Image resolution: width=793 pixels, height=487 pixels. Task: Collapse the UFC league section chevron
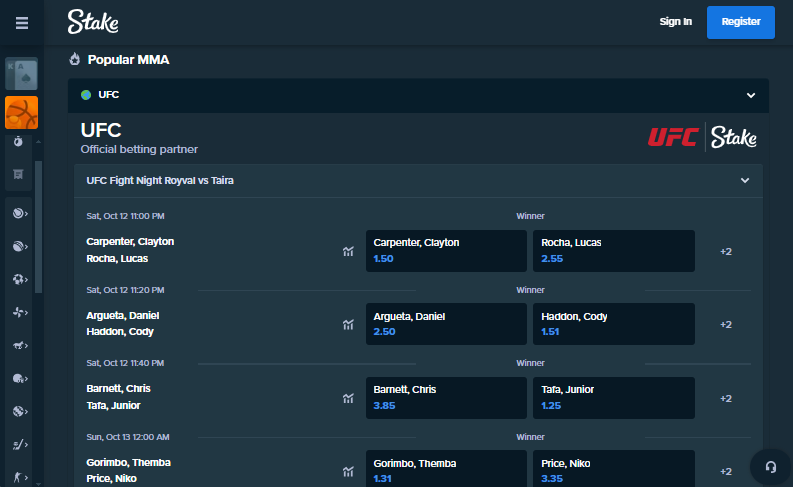(751, 95)
